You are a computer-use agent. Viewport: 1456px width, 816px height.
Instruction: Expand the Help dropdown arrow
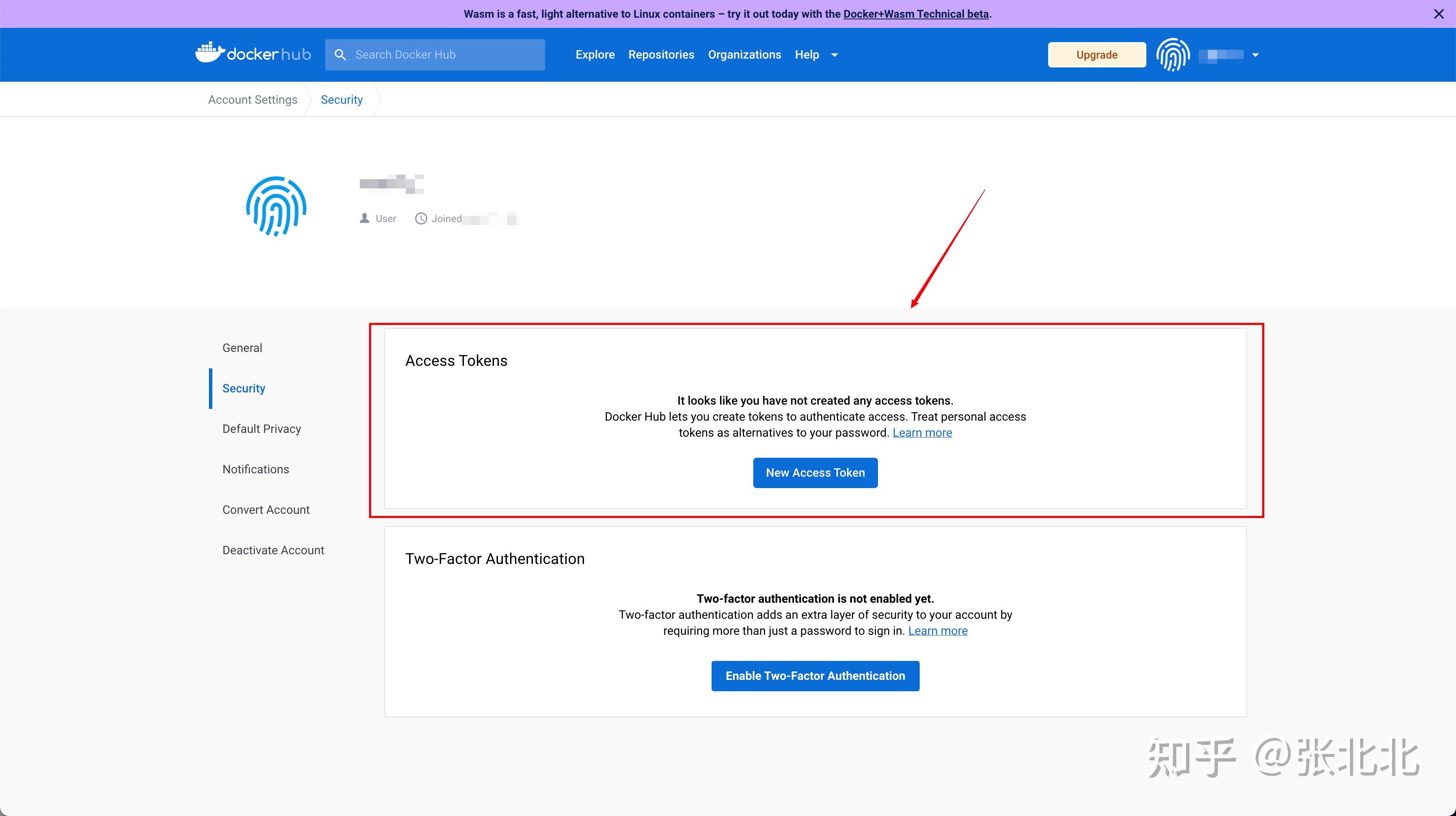coord(834,55)
